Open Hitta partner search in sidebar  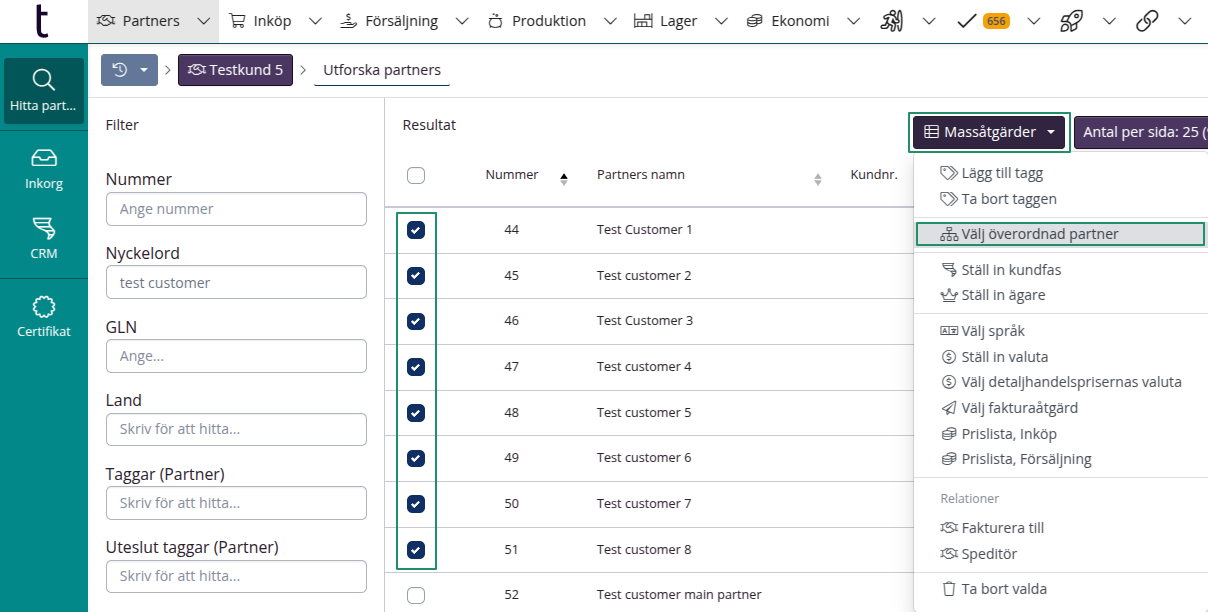43,90
